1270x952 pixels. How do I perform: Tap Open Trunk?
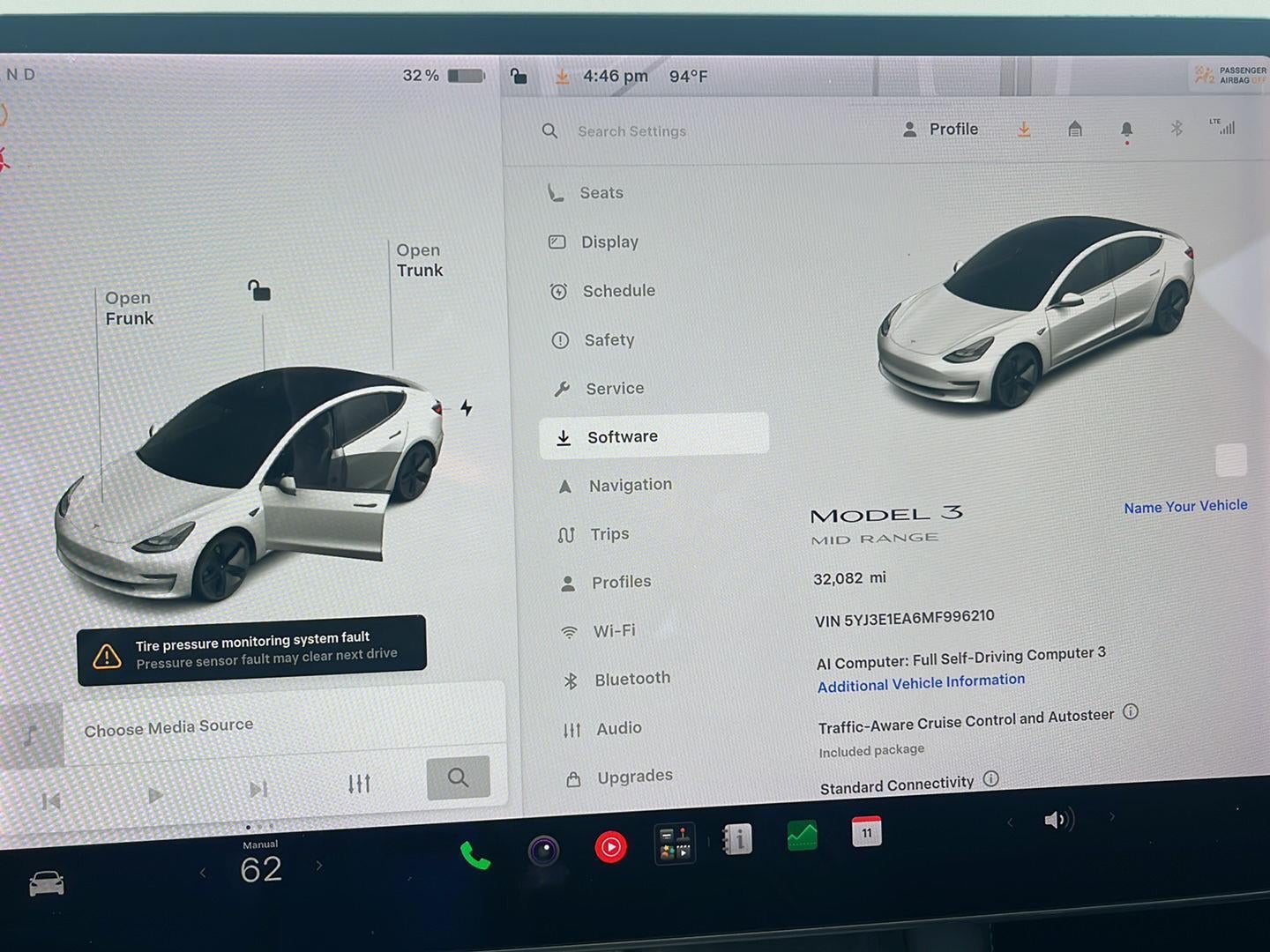click(419, 260)
